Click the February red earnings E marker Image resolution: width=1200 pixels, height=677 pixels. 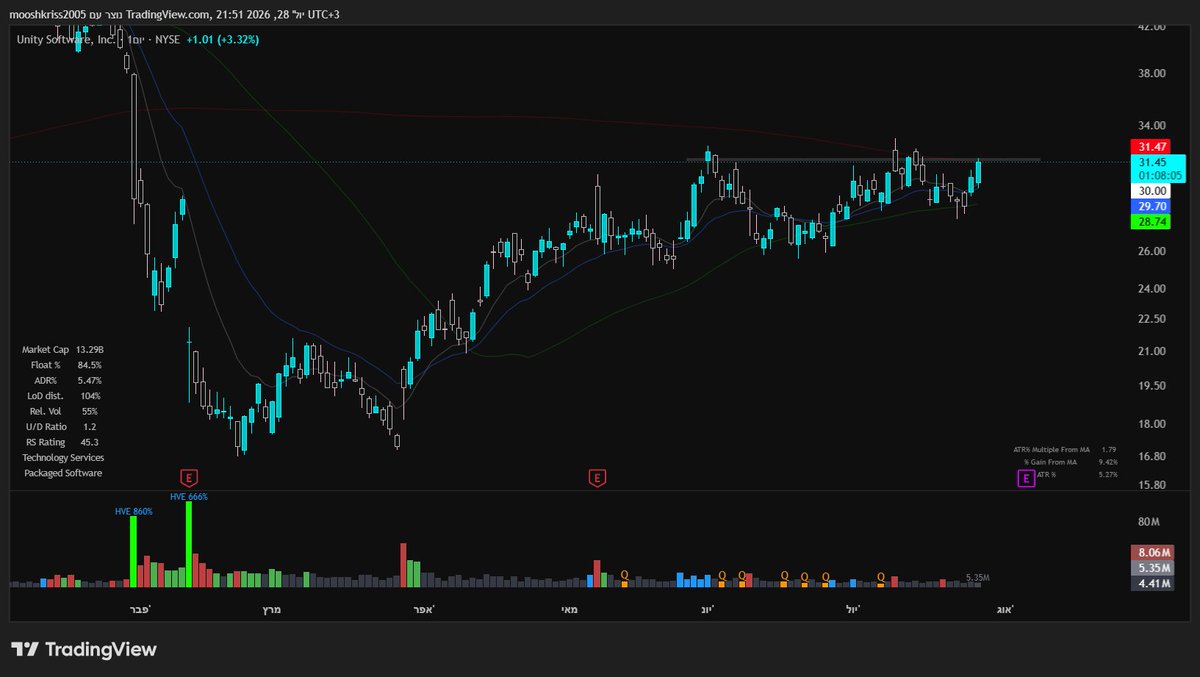(189, 478)
